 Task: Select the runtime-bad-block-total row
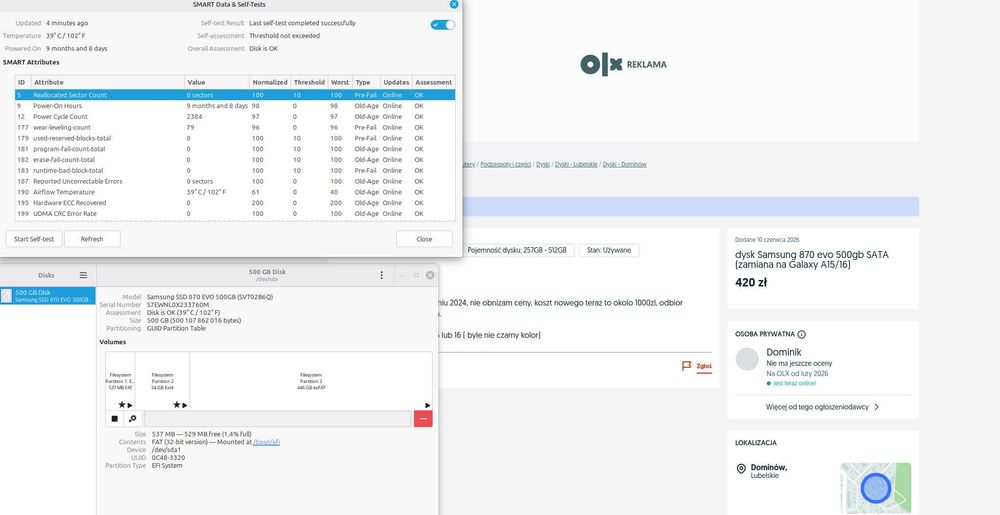235,171
